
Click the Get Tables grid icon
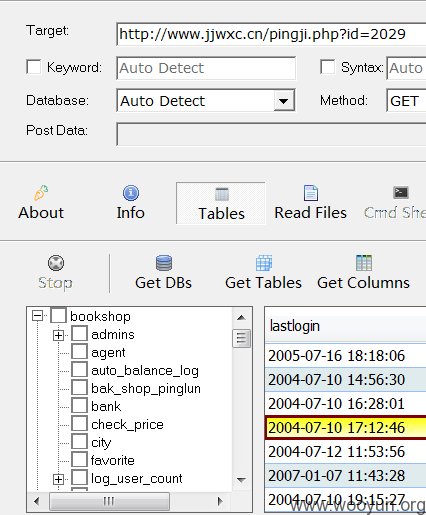tap(264, 263)
